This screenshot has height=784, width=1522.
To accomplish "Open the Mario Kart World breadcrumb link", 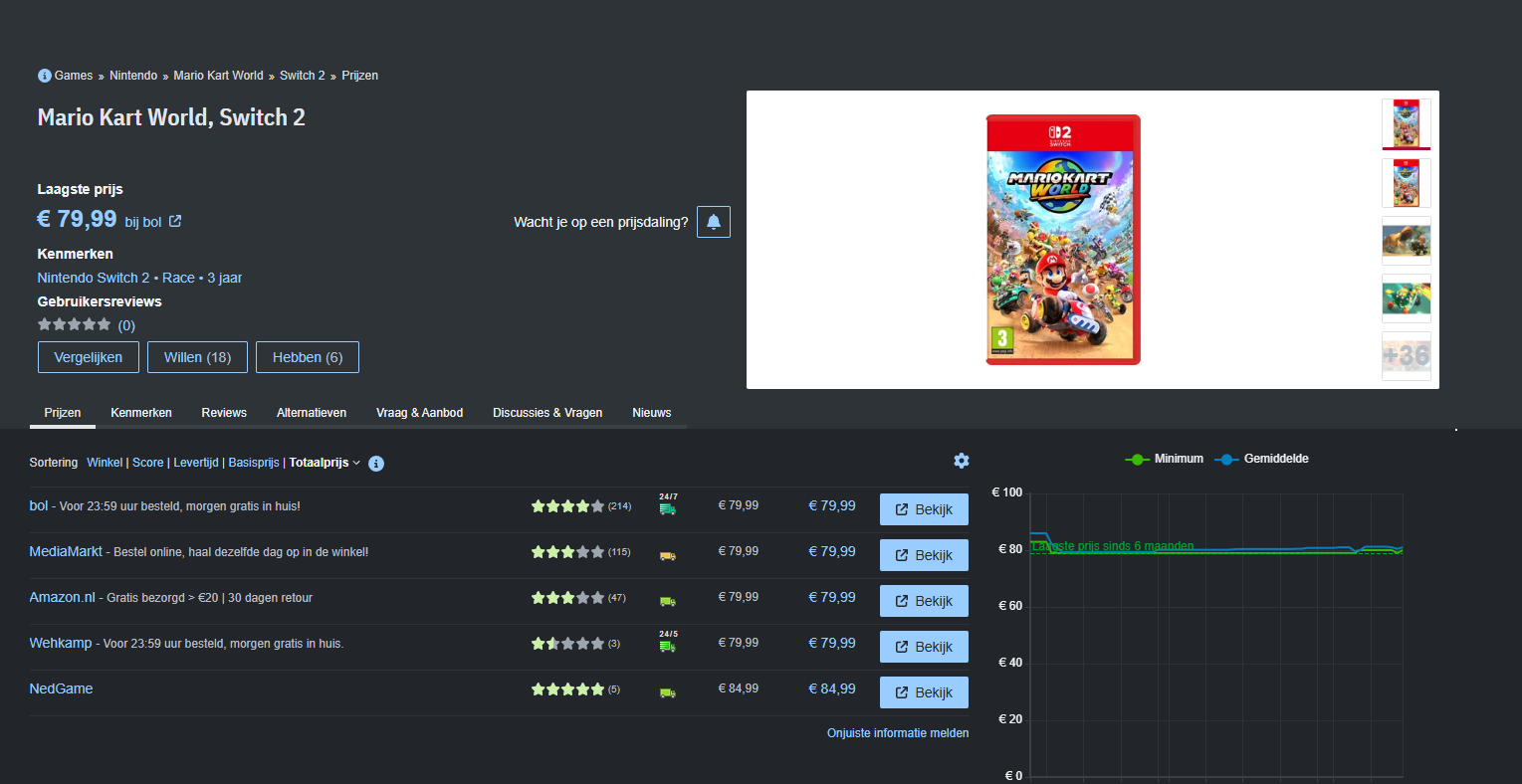I will coord(218,76).
